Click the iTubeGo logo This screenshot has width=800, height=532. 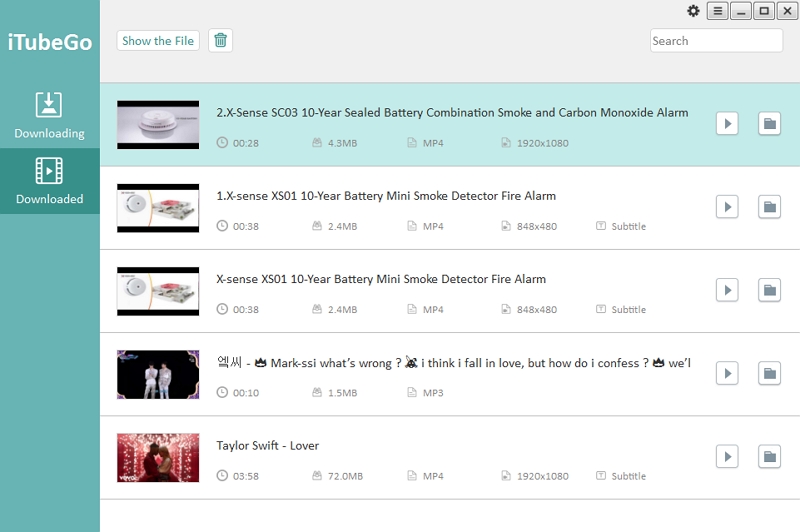49,42
